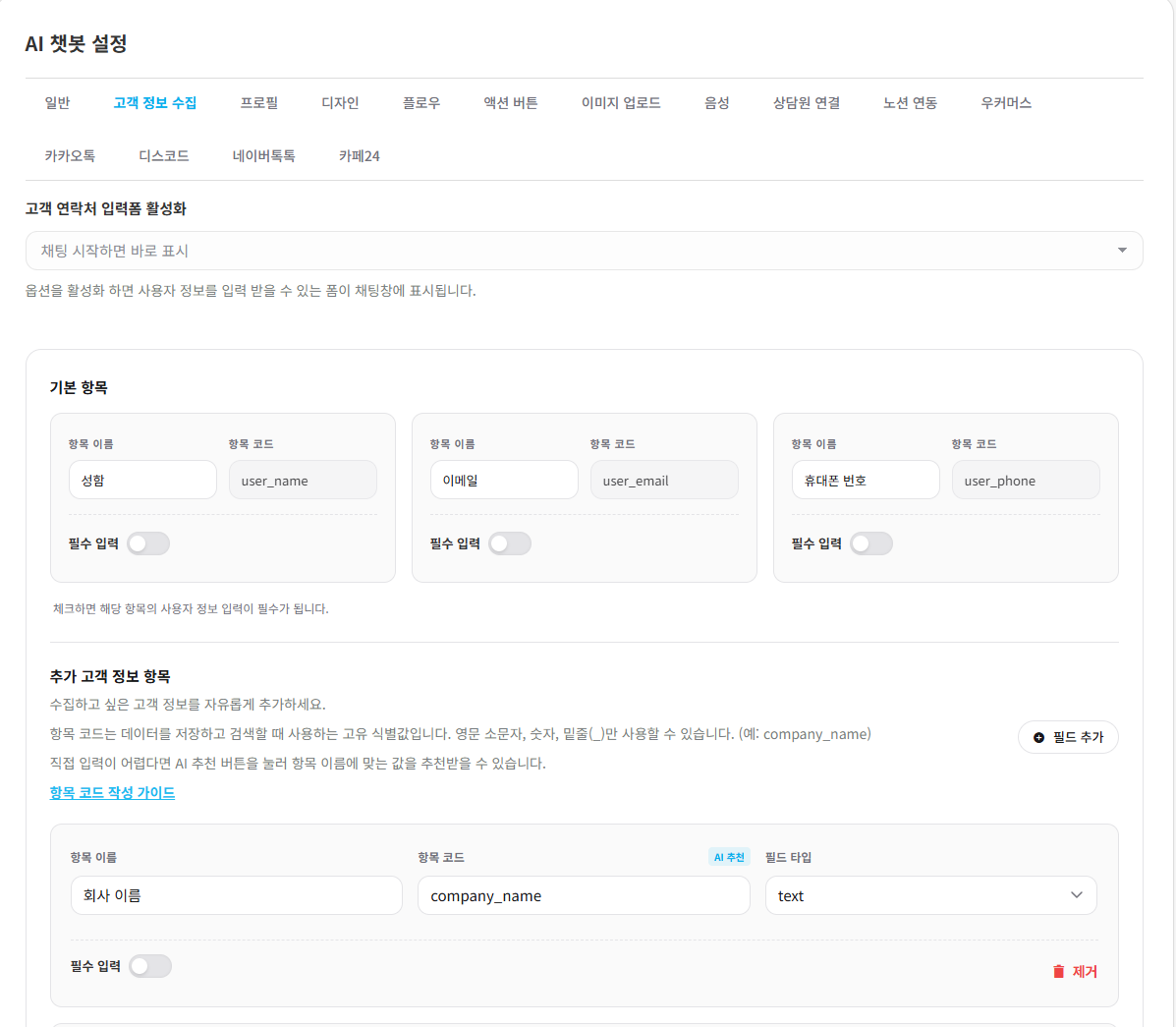Viewport: 1176px width, 1027px height.
Task: Click the 휴대폰 번호 항목 이름 input
Action: [866, 481]
